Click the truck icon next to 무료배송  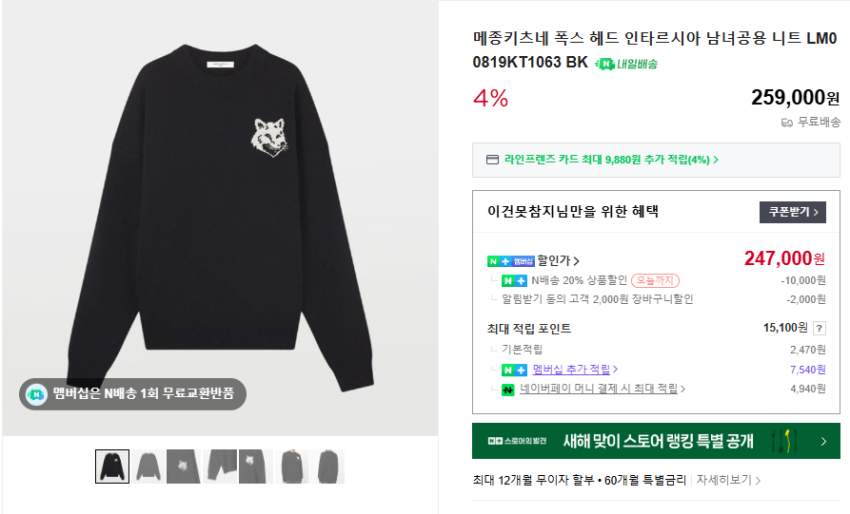point(786,122)
